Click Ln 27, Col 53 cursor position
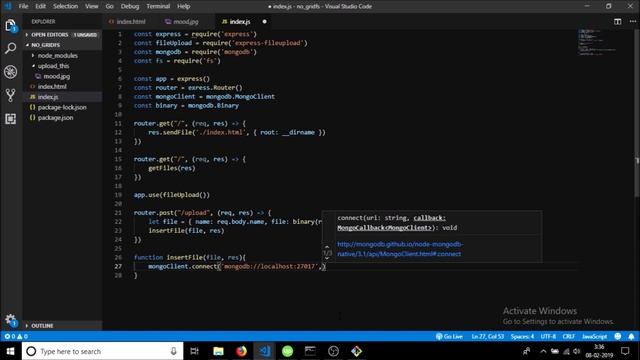640x360 pixels. [x=487, y=336]
